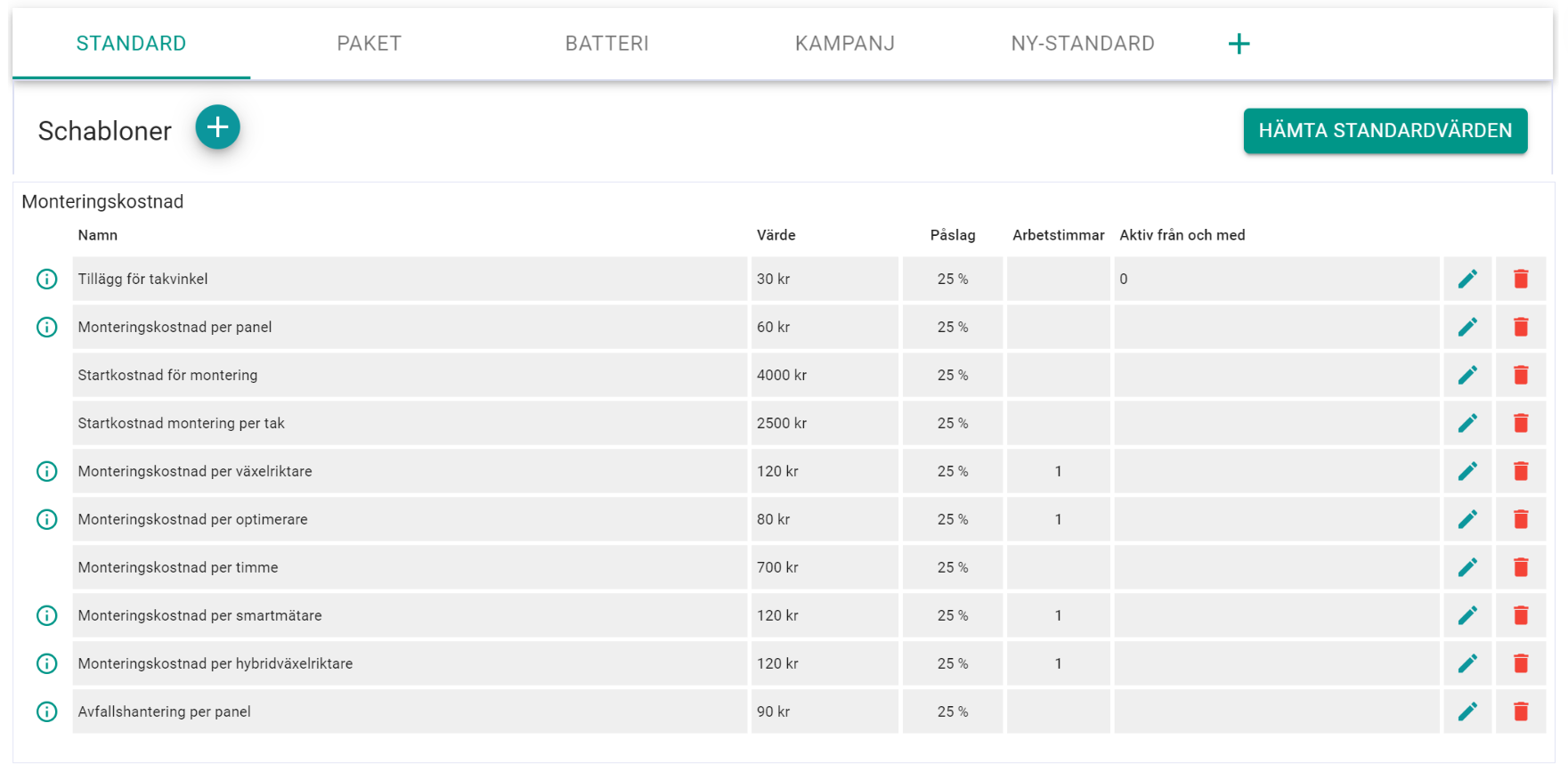The height and width of the screenshot is (772, 1568).
Task: Select the KAMPANJ tab
Action: [x=844, y=44]
